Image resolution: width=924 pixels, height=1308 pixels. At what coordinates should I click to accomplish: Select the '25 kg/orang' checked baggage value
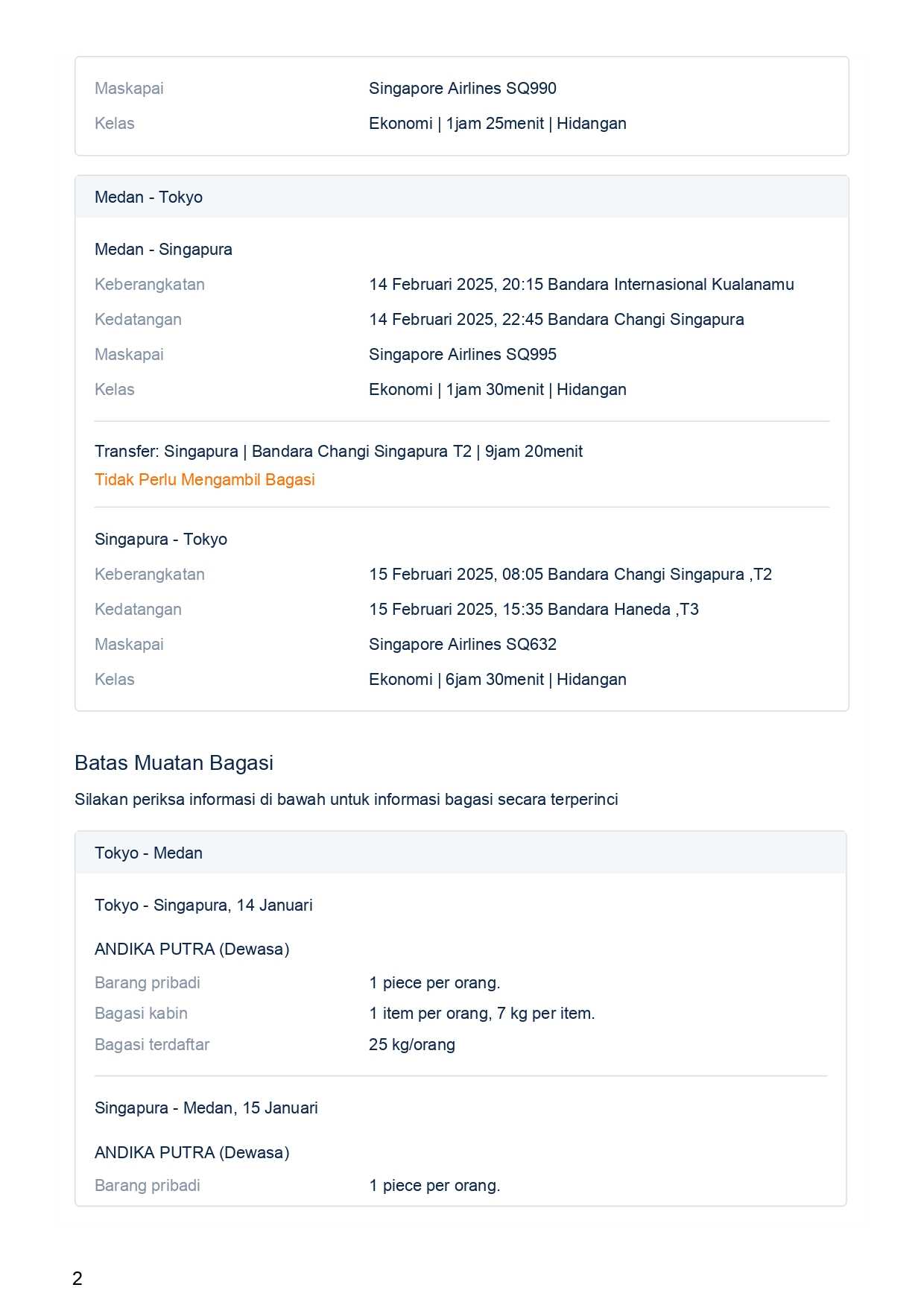tap(411, 1044)
